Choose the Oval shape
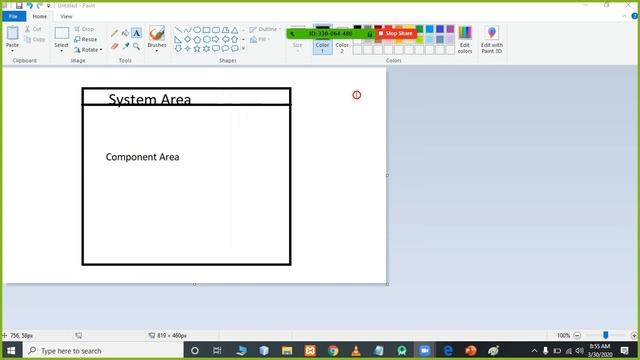The height and width of the screenshot is (360, 640). [x=197, y=30]
